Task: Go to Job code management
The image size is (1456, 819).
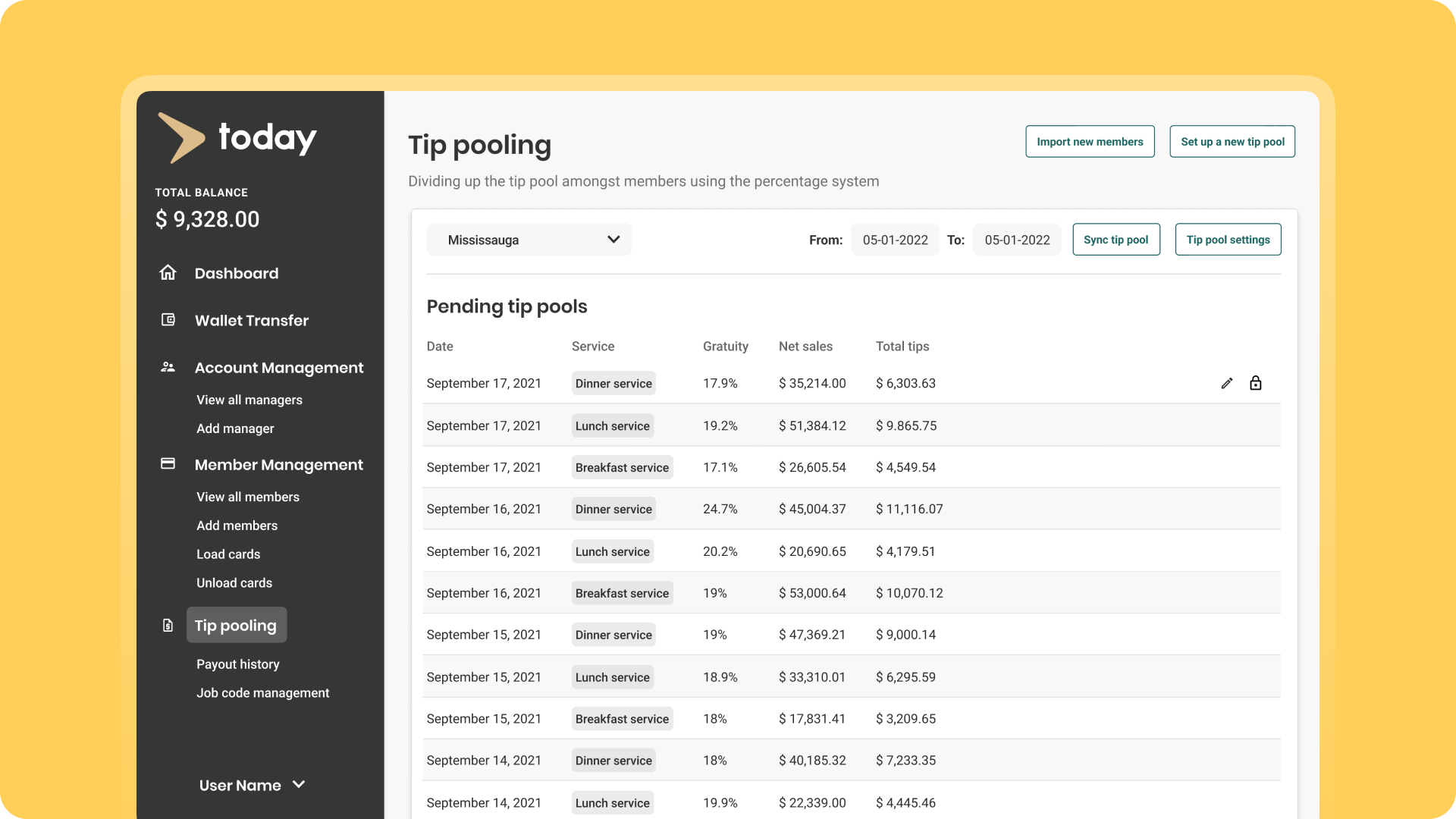Action: [262, 692]
